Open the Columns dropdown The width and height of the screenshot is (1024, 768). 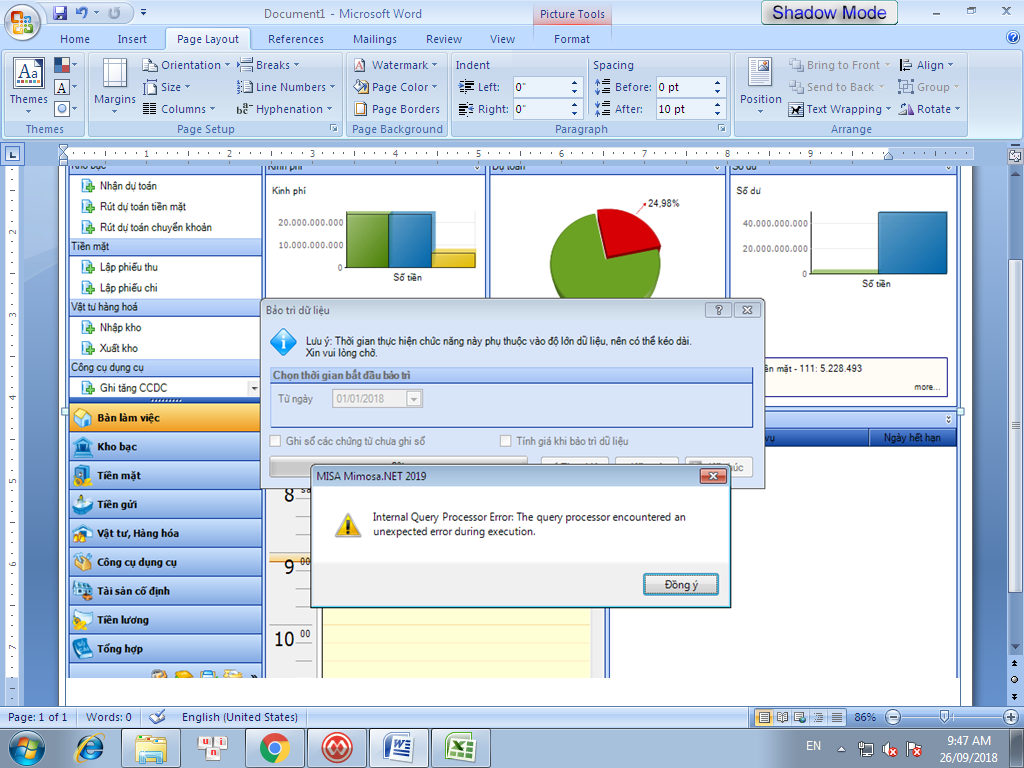pos(179,109)
